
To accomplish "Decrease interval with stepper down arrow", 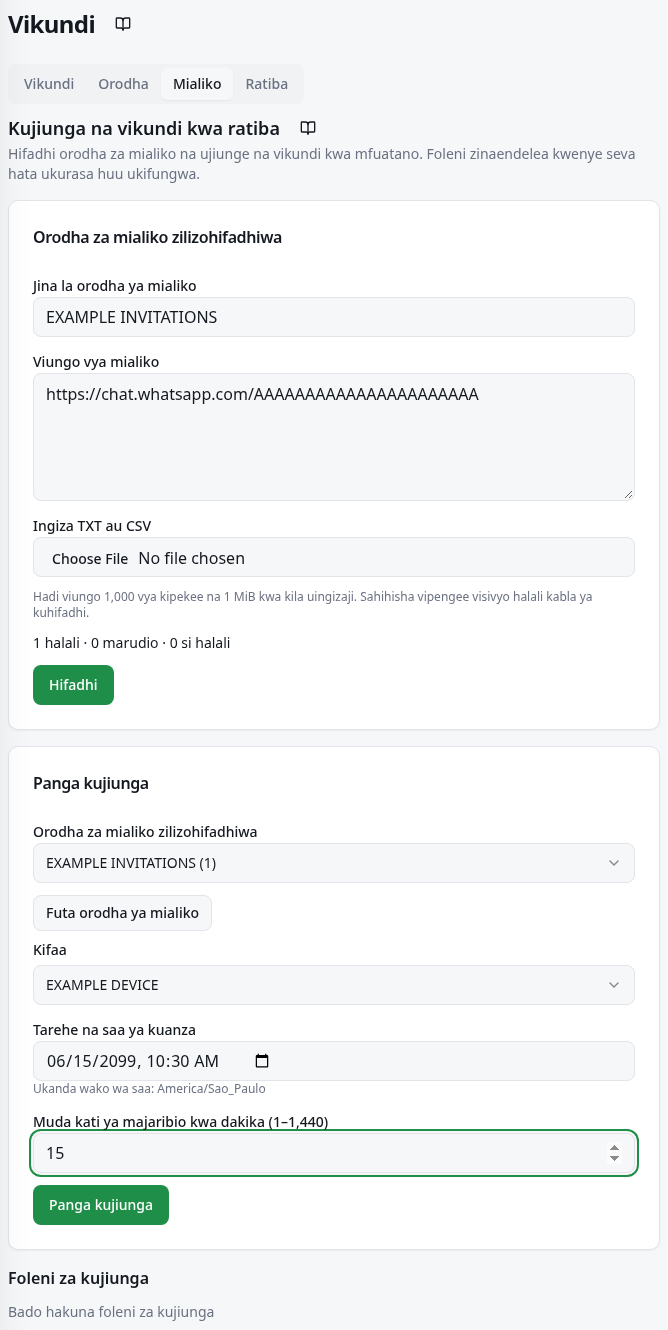I will click(x=614, y=1159).
